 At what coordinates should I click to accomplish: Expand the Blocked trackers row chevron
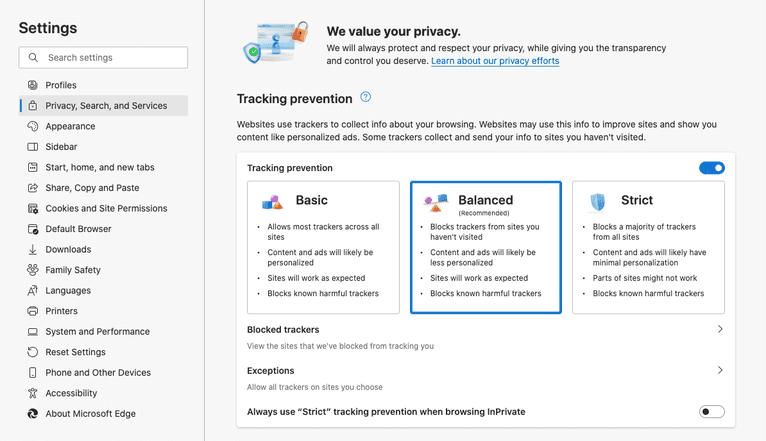pyautogui.click(x=720, y=329)
